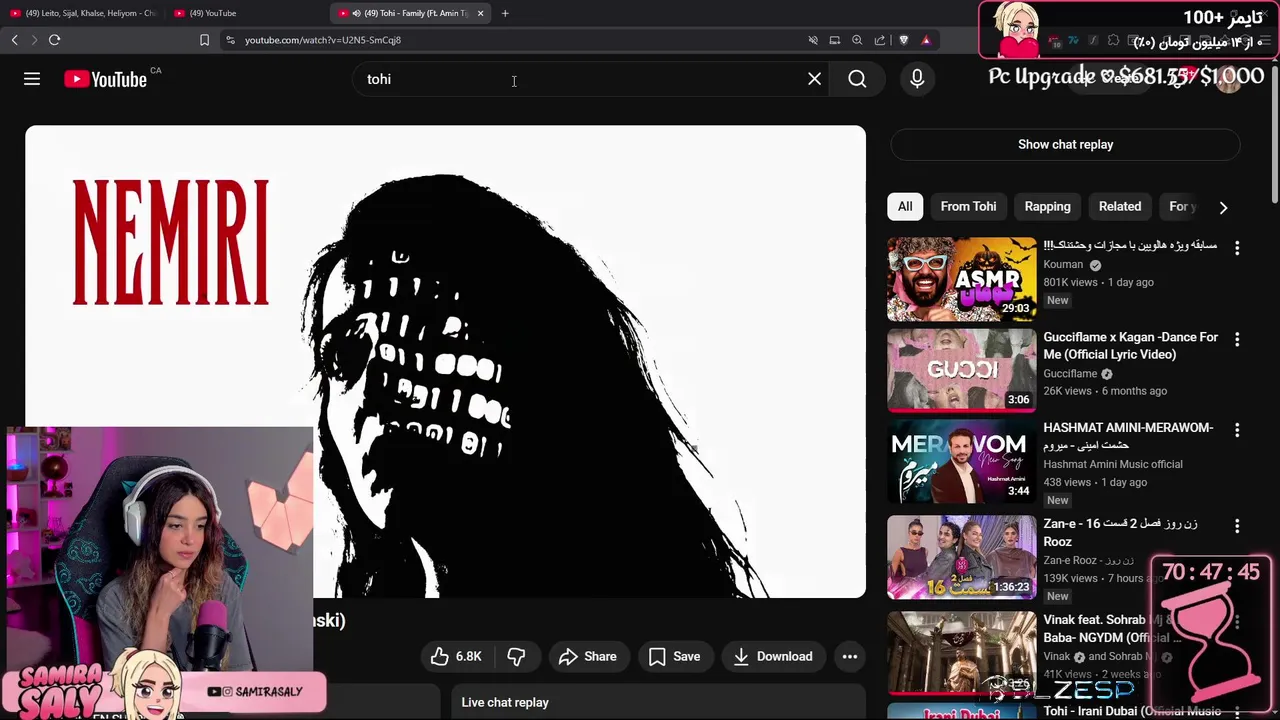Viewport: 1280px width, 720px height.
Task: Open the MERAWOM video thumbnail
Action: pyautogui.click(x=962, y=461)
